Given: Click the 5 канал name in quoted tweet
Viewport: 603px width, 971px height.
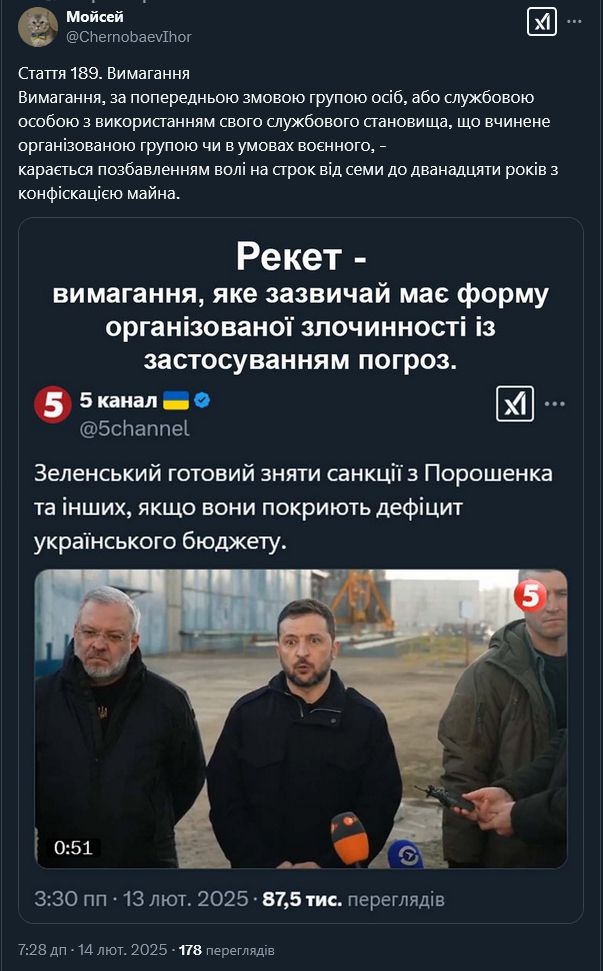Looking at the screenshot, I should click(118, 401).
